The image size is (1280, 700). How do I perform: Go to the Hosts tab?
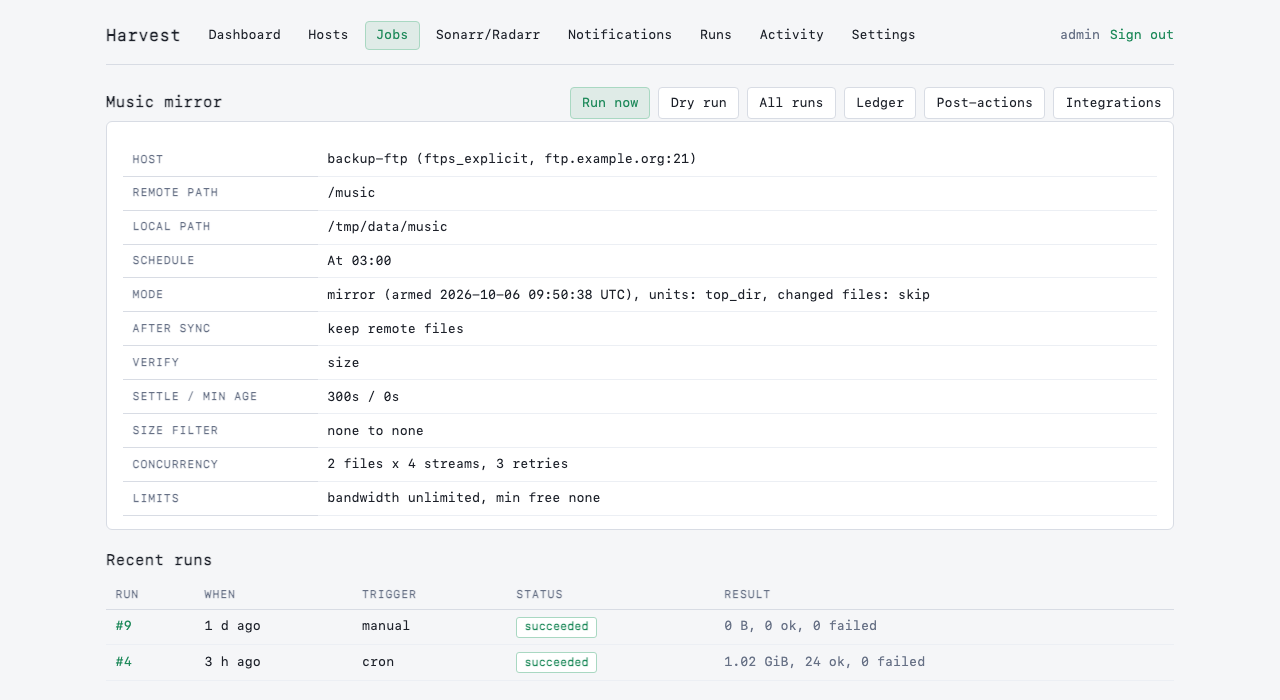(x=328, y=35)
